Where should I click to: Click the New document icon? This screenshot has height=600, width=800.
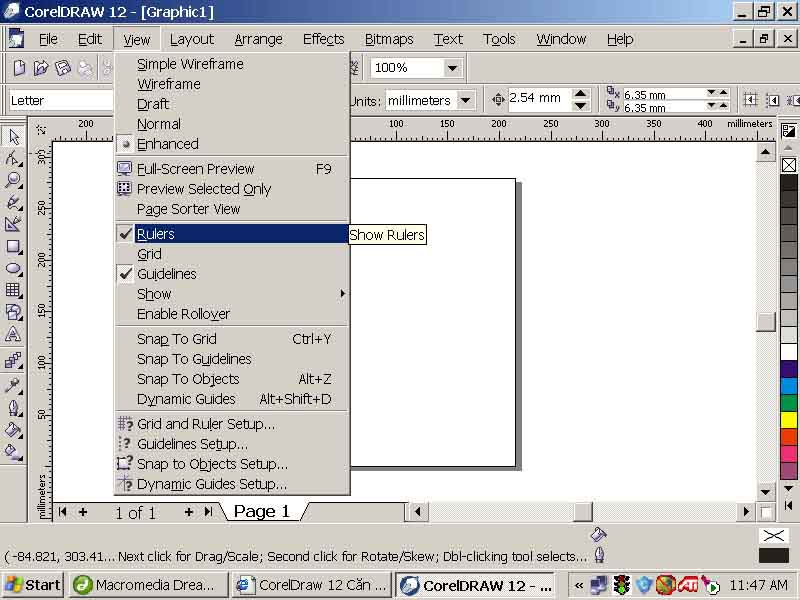(19, 68)
